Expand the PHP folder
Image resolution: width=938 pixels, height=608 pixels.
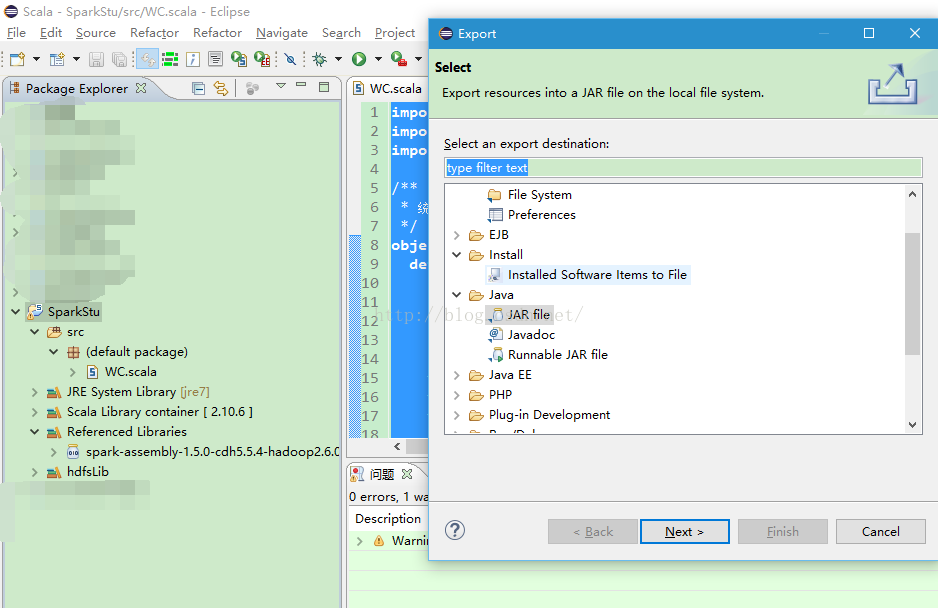pos(457,395)
